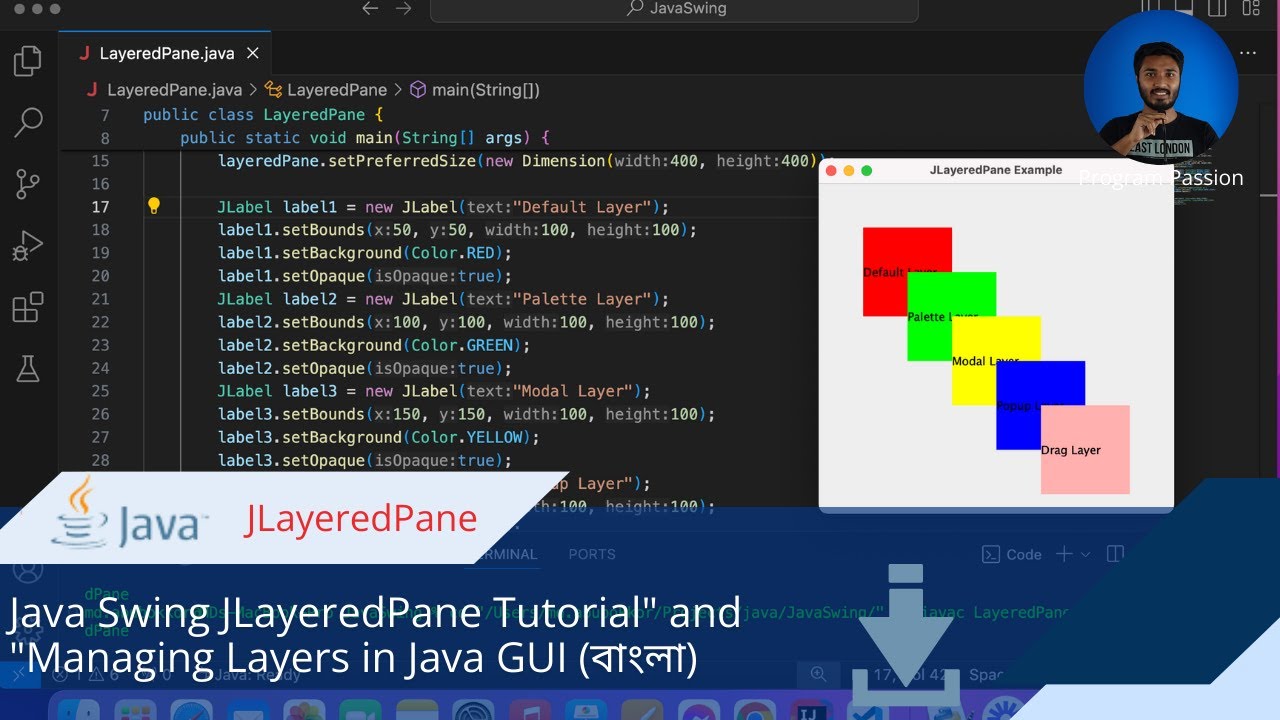
Task: Click the blue Popup layer square
Action: [1040, 405]
